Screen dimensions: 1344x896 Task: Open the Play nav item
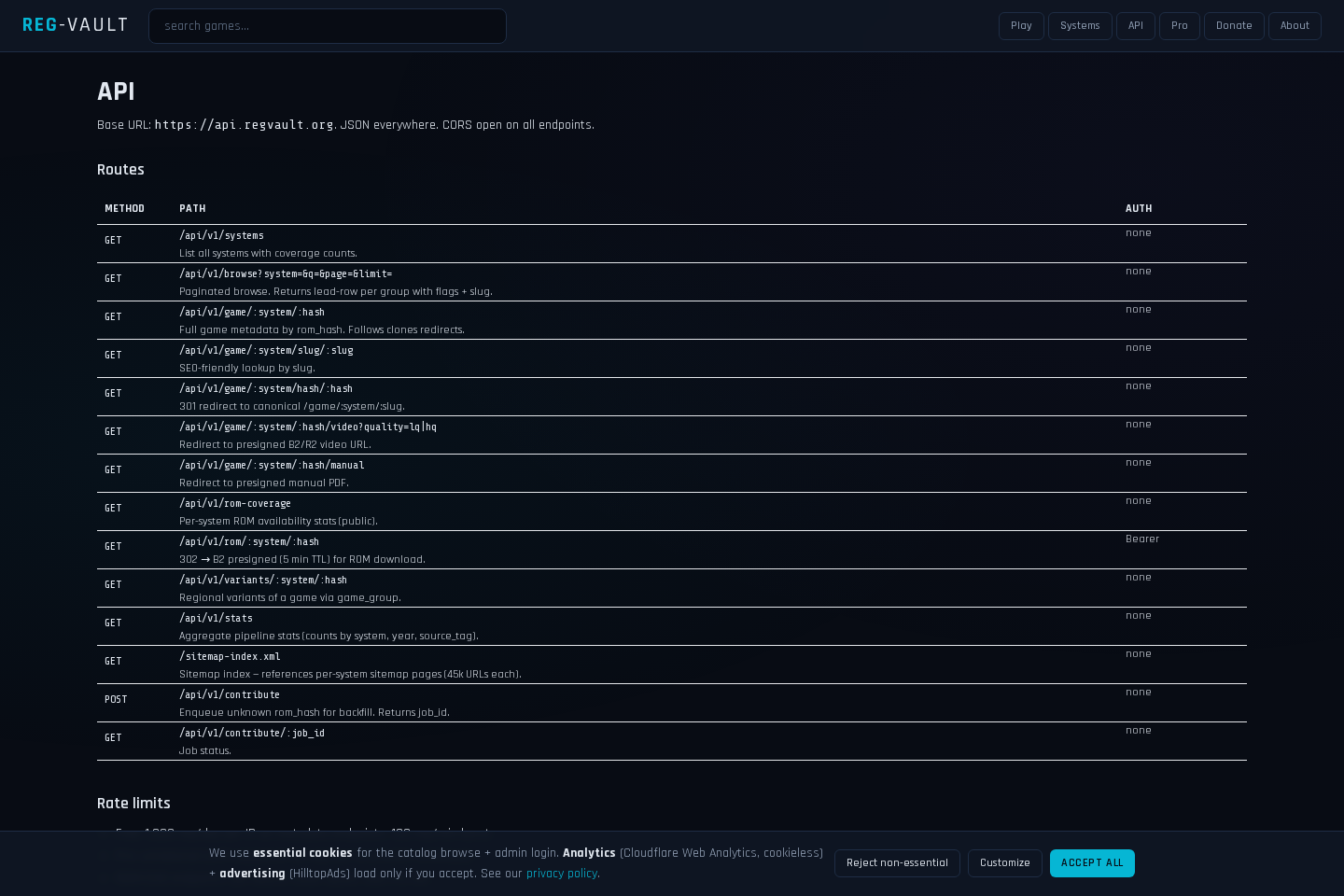1021,26
